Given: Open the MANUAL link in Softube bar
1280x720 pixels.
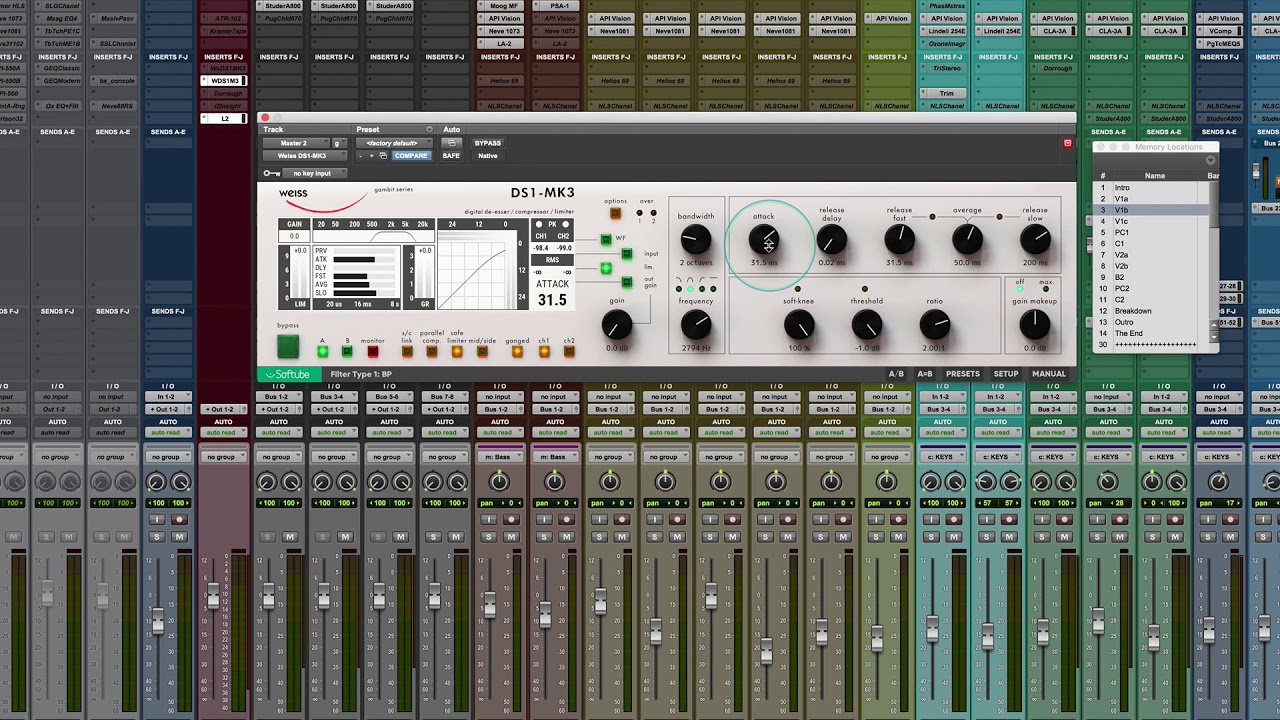Looking at the screenshot, I should pos(1049,374).
